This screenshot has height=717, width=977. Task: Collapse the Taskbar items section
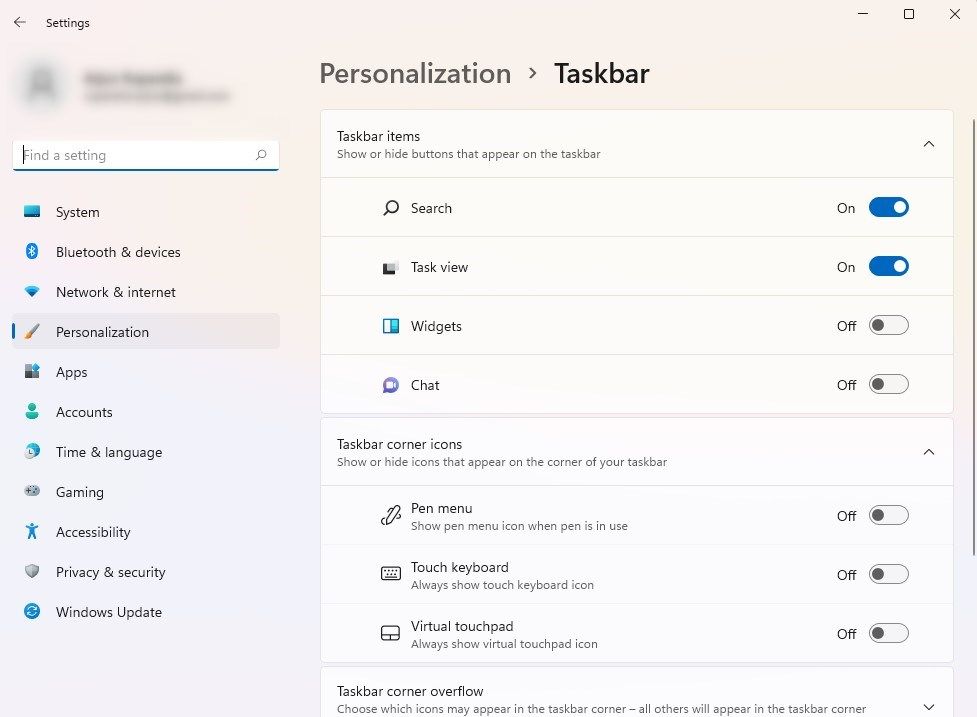pos(928,144)
